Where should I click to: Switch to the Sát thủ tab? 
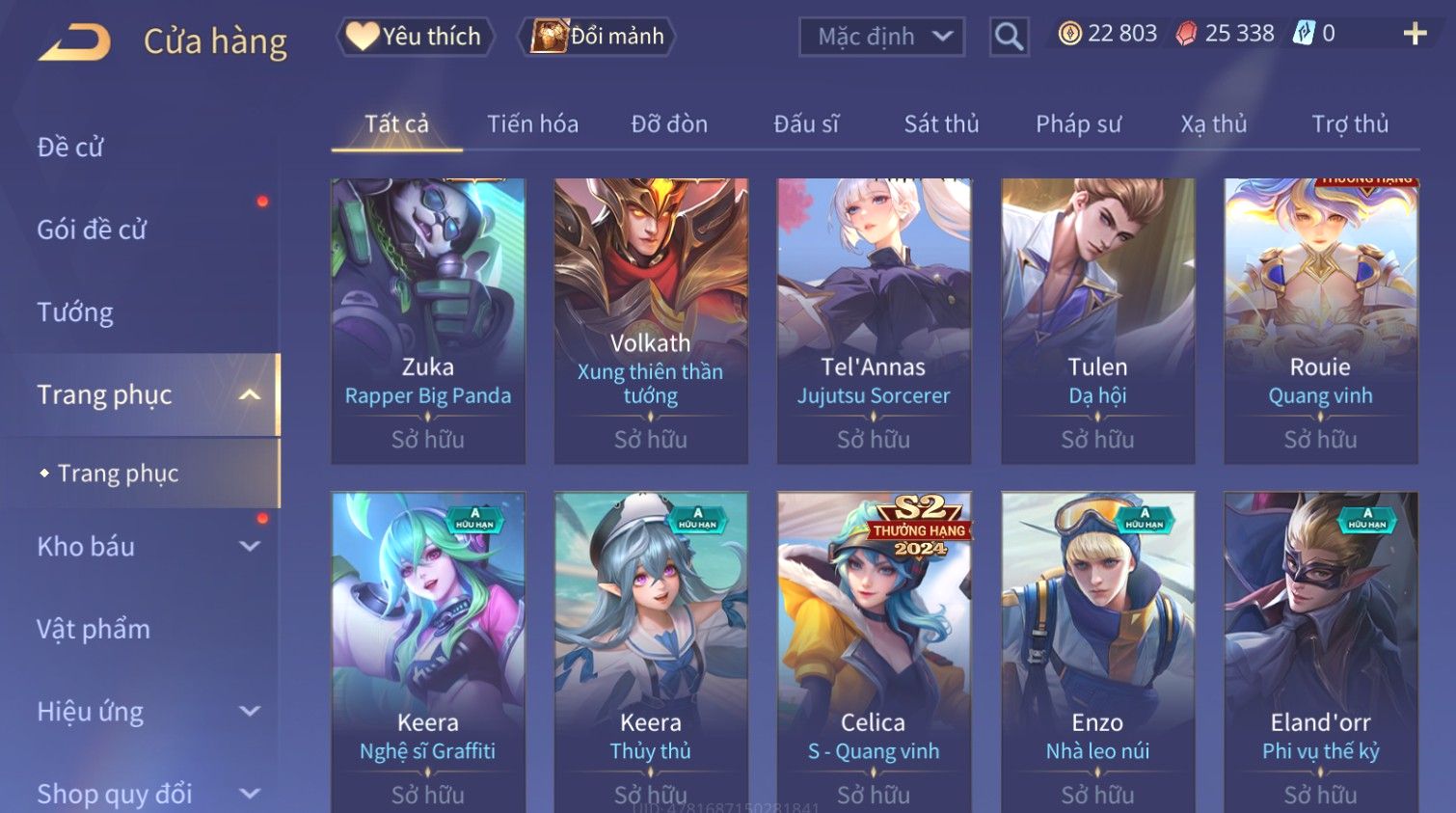[941, 123]
